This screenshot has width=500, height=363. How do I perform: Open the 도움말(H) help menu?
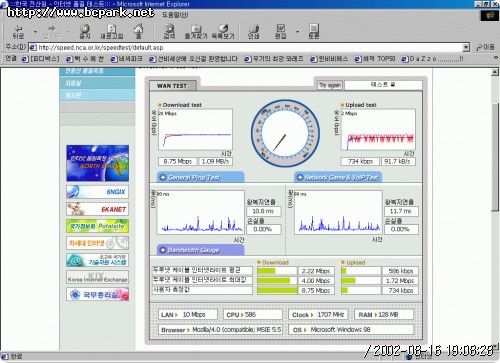click(x=175, y=15)
